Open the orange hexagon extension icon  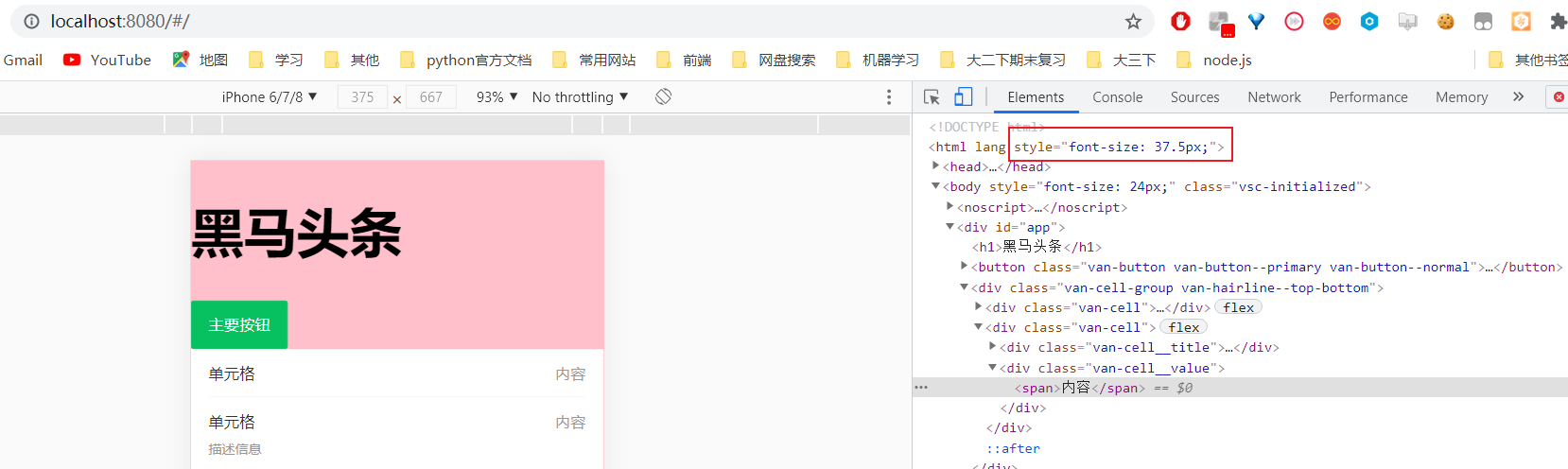coord(1521,21)
